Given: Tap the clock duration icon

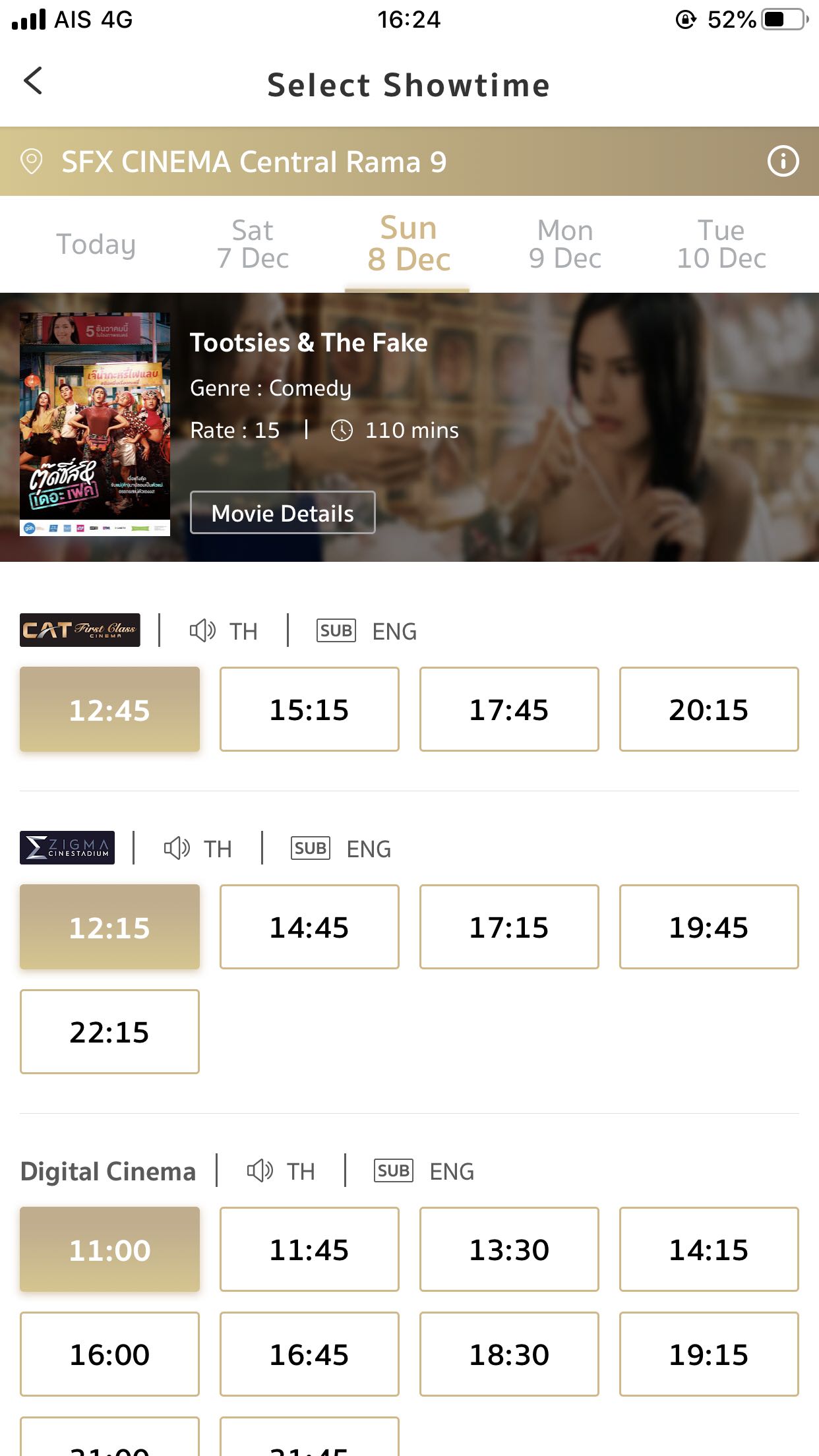Looking at the screenshot, I should click(342, 430).
